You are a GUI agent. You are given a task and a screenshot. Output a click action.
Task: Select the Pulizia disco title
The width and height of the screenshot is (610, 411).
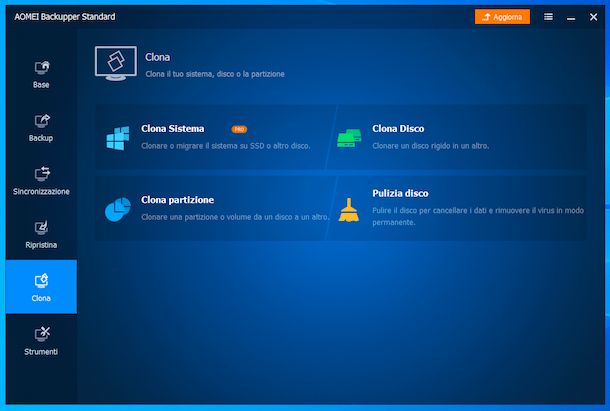[400, 193]
